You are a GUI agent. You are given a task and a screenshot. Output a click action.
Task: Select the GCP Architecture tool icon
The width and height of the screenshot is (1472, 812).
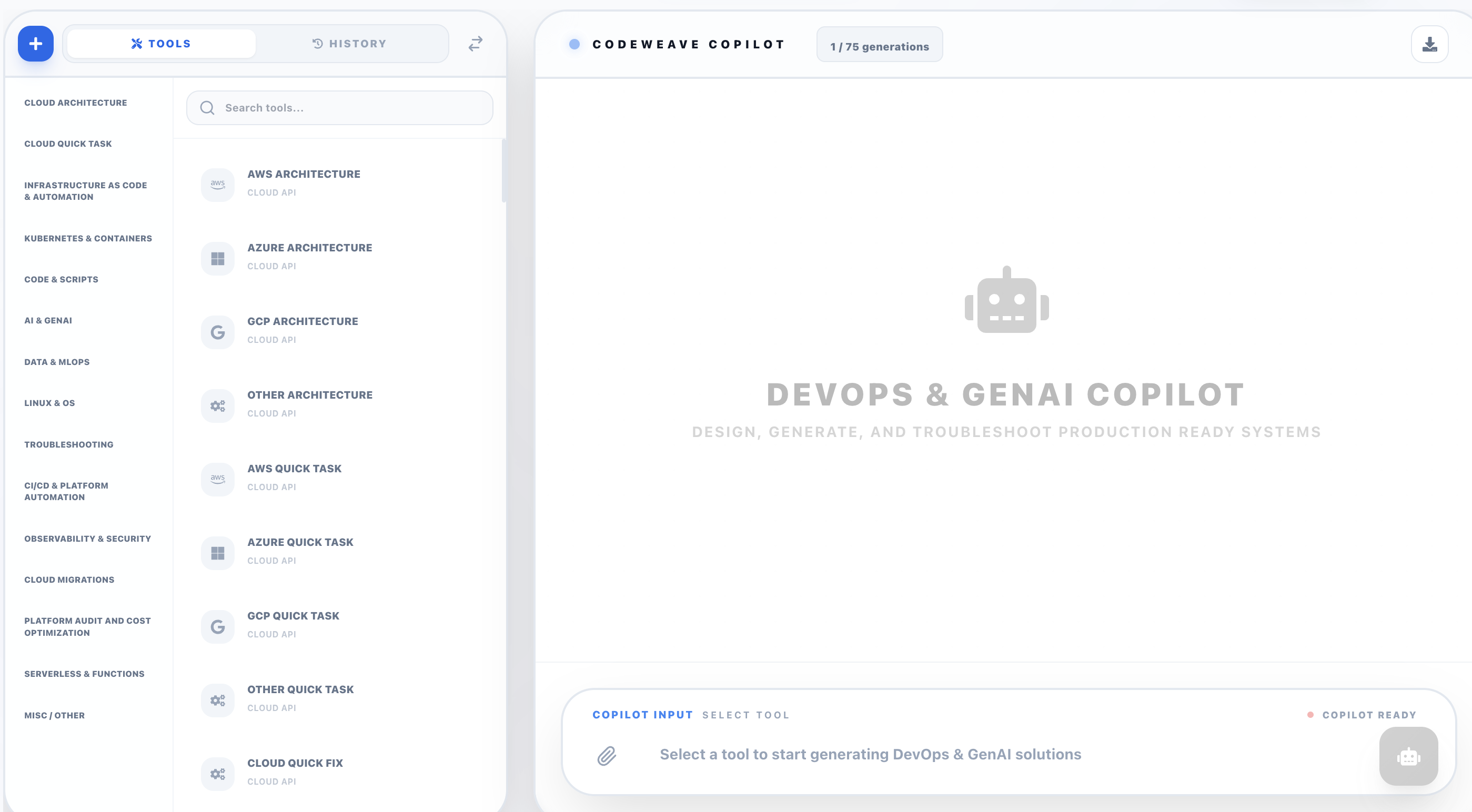click(x=217, y=331)
